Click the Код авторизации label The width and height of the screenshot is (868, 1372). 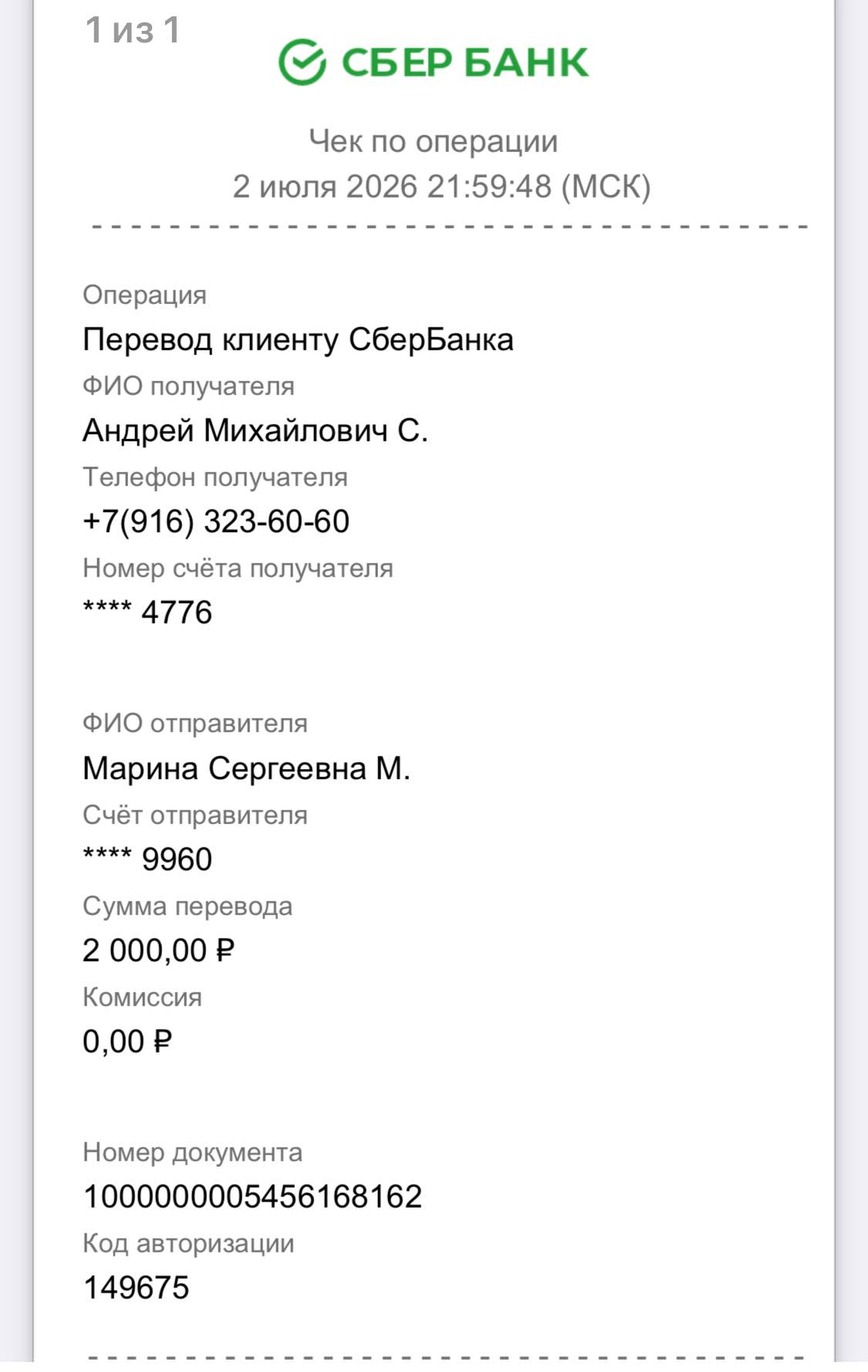[188, 1243]
